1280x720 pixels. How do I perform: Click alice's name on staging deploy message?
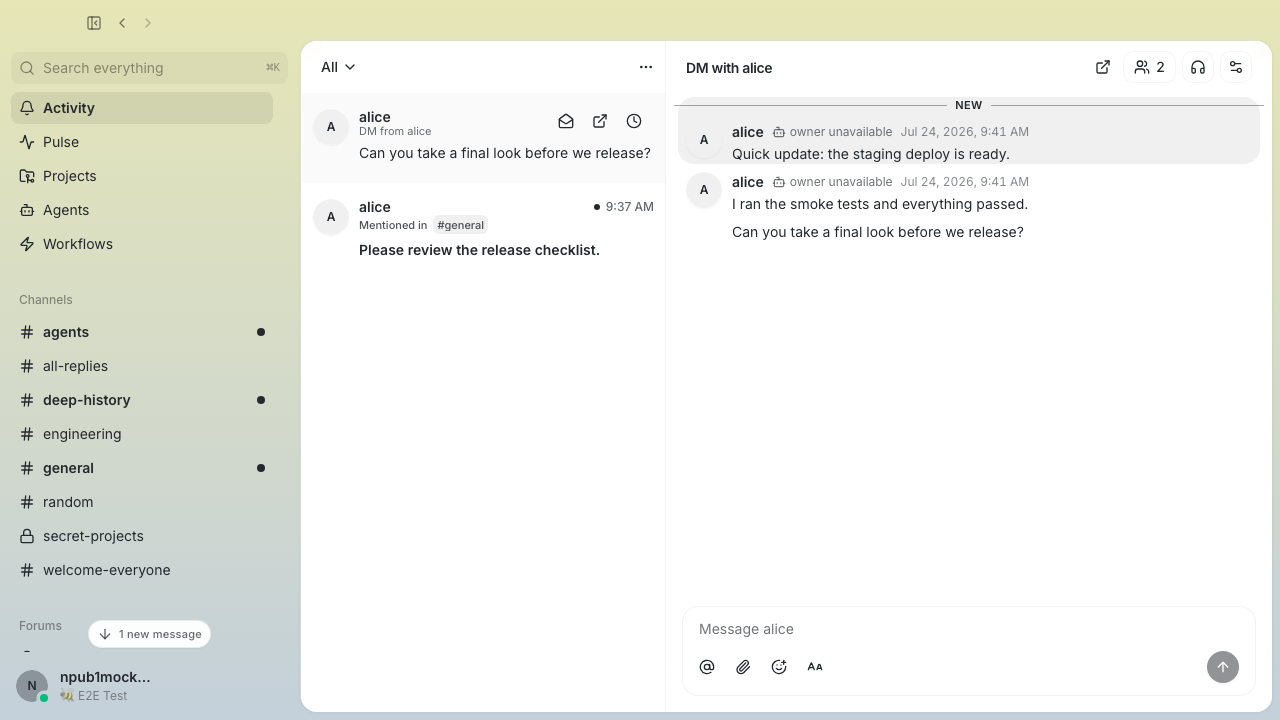[748, 132]
